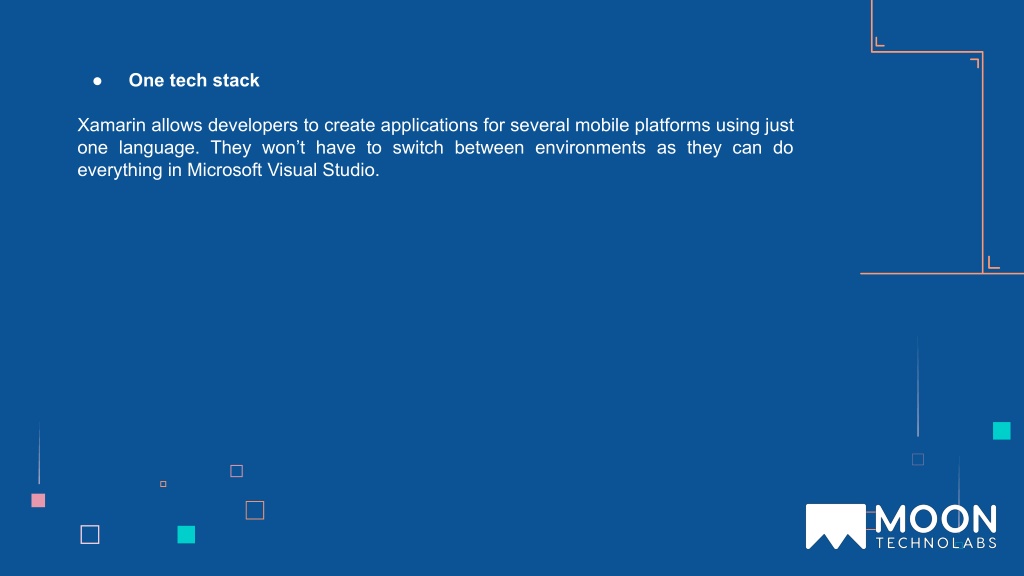This screenshot has width=1024, height=576.
Task: Select the "One tech stack" heading
Action: [x=194, y=80]
